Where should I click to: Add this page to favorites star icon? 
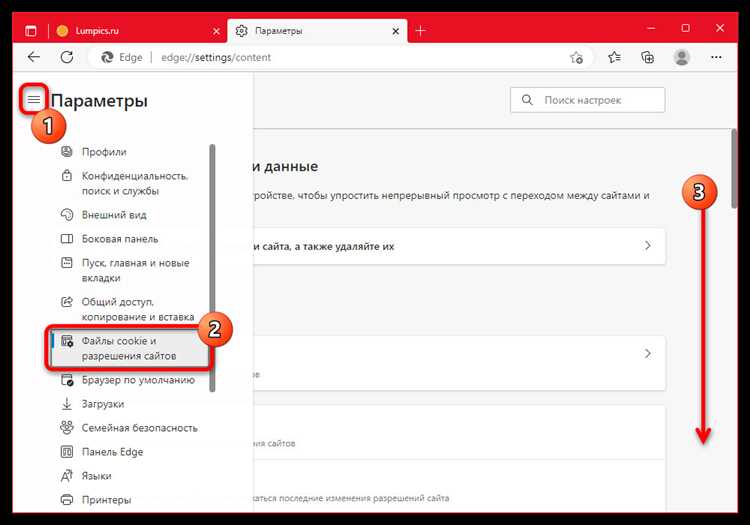[576, 57]
